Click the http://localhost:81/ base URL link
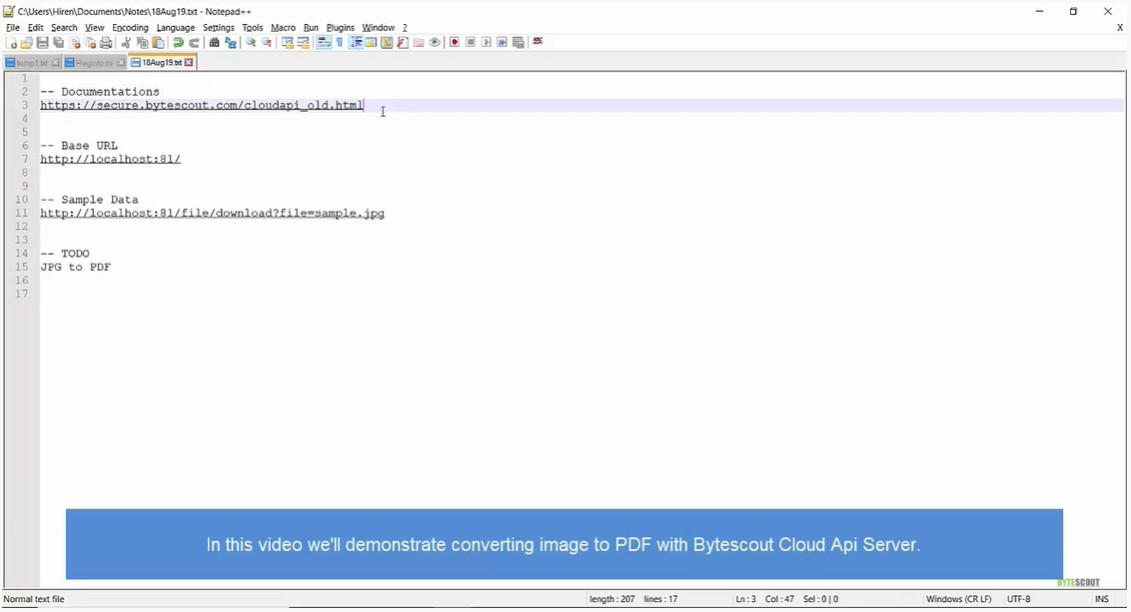This screenshot has width=1131, height=612. [x=110, y=159]
